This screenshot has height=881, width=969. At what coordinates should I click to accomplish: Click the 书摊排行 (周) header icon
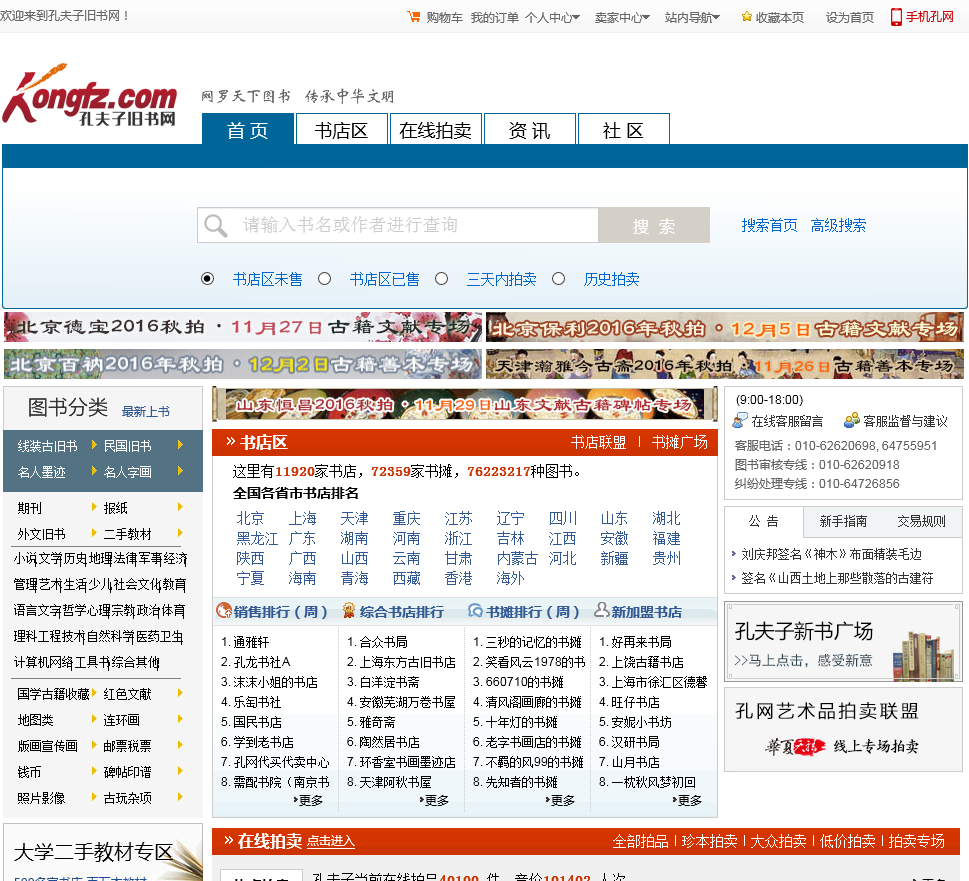(x=475, y=611)
